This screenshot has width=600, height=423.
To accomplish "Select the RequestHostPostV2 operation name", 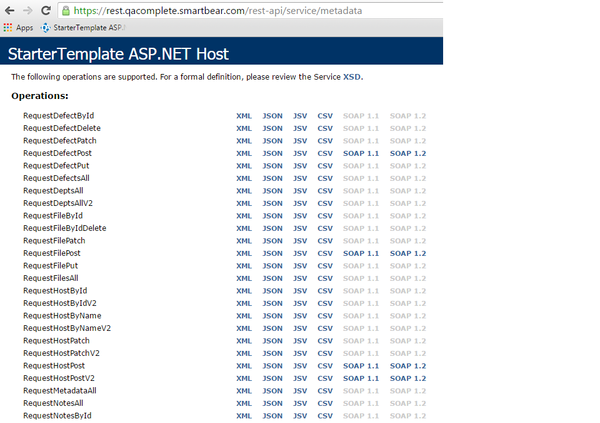I will (59, 378).
